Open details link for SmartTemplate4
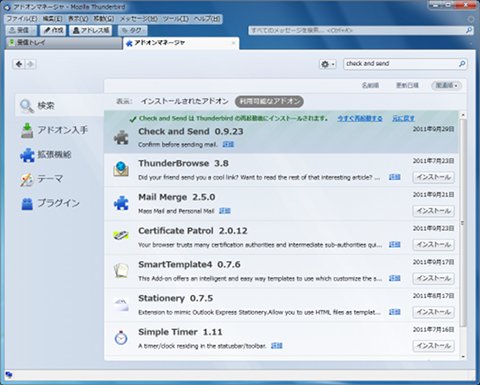This screenshot has height=385, width=480. coord(395,278)
